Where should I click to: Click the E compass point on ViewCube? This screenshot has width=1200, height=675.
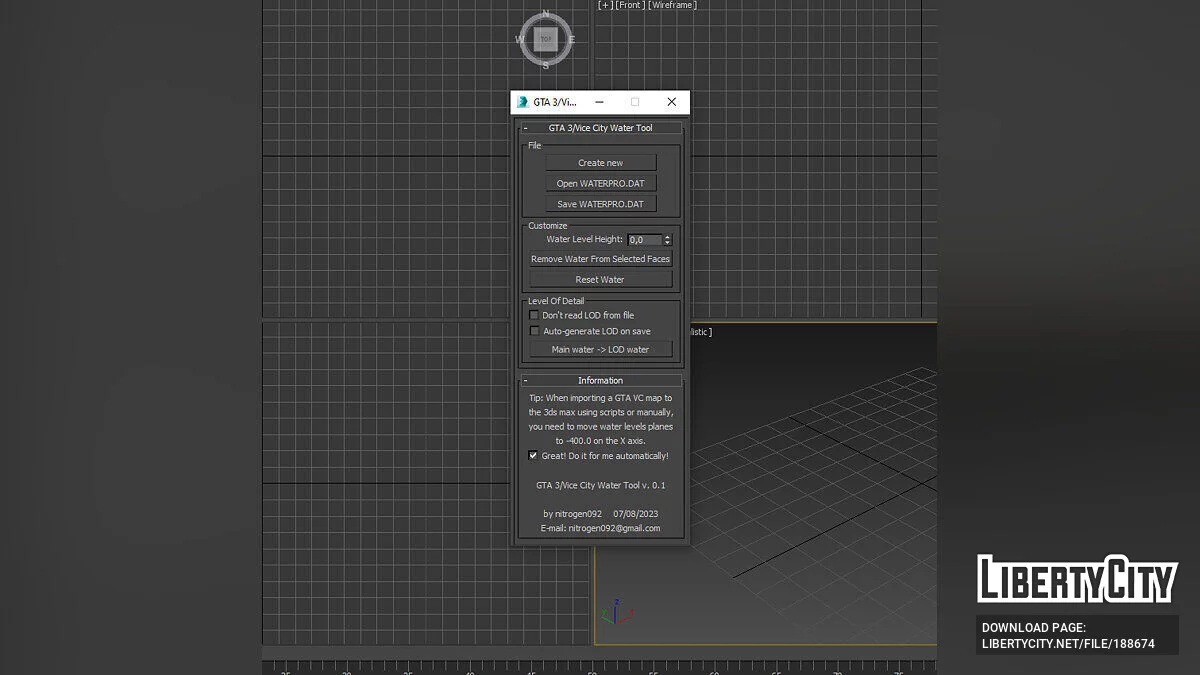572,40
